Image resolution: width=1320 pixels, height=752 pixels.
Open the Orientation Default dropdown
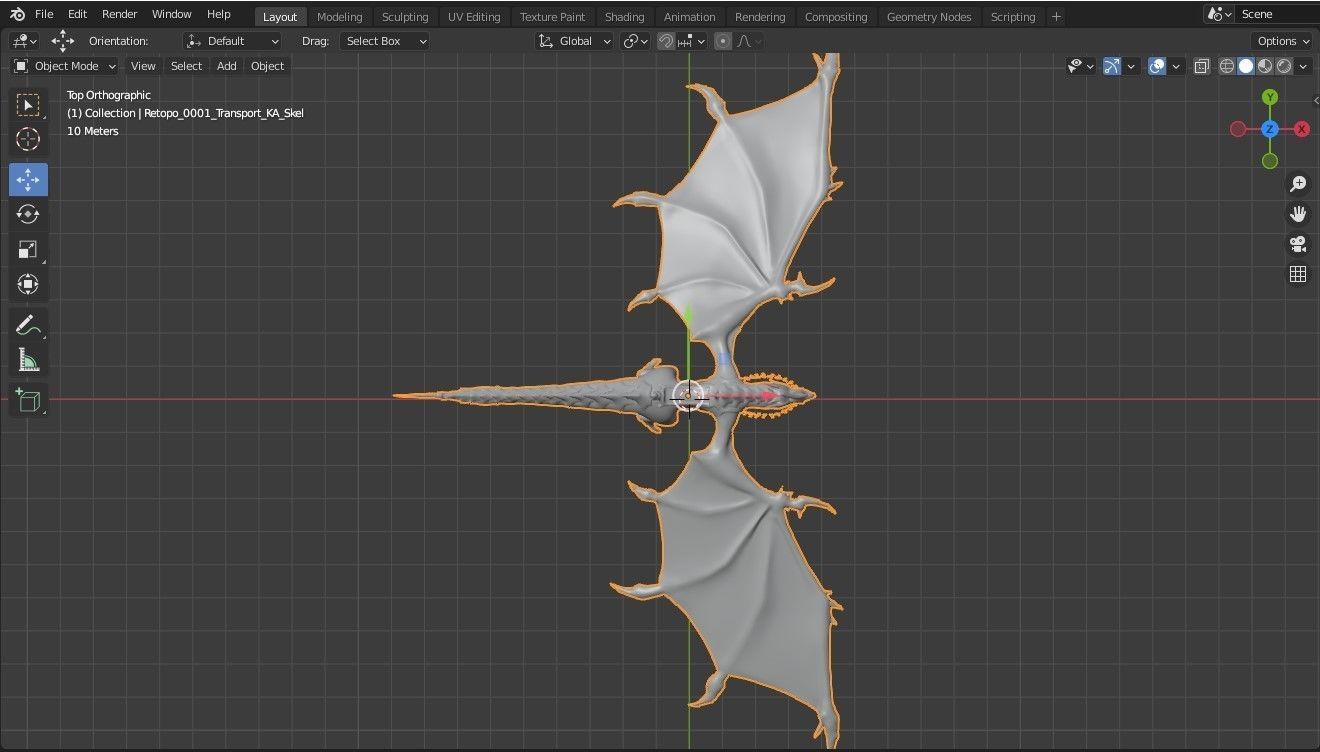pos(233,41)
